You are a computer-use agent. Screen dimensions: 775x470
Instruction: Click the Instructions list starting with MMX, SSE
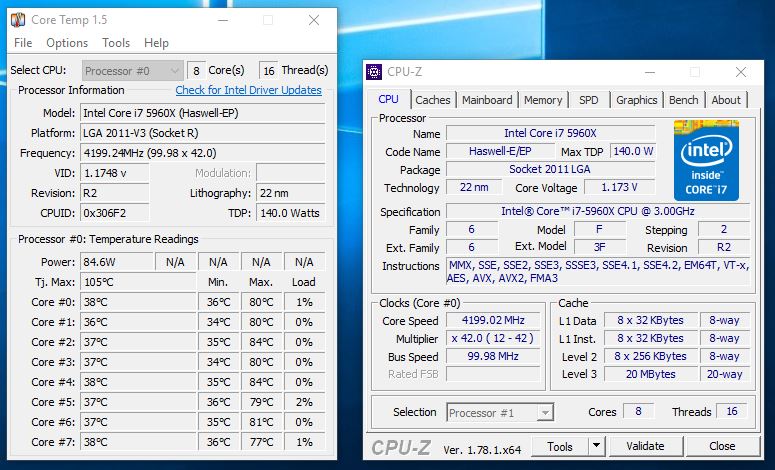[598, 271]
